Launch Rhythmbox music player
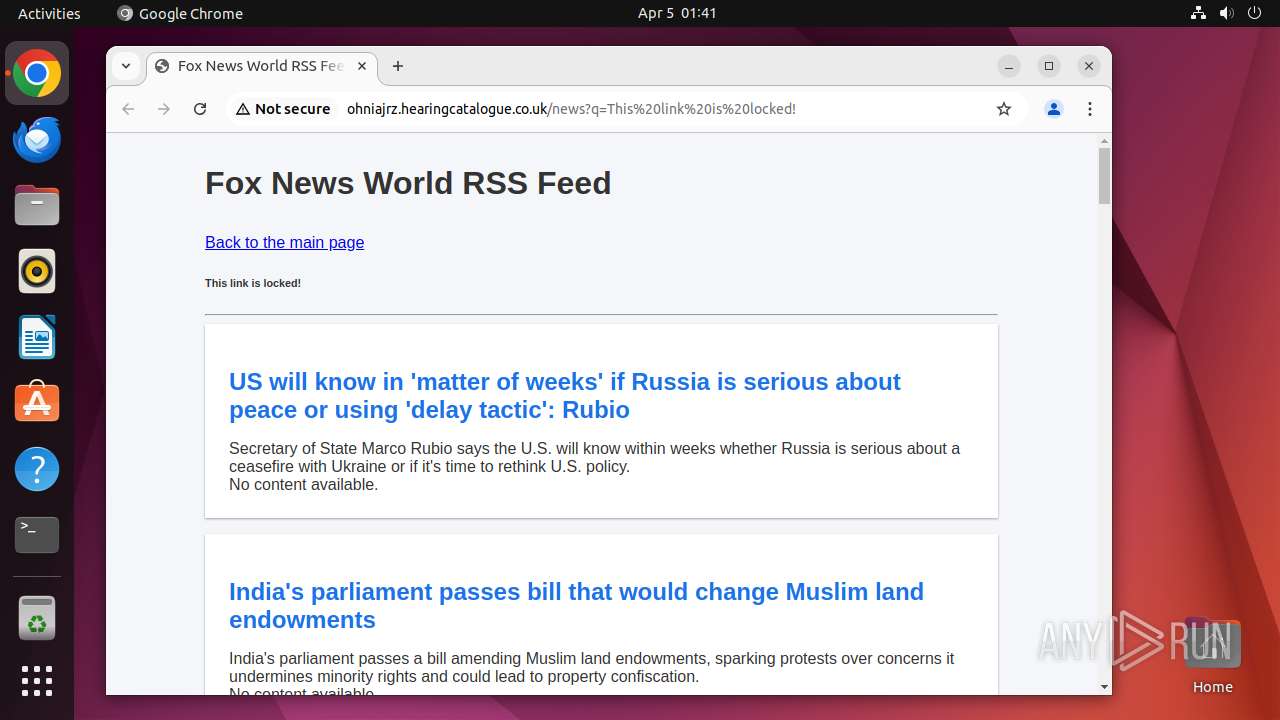1280x720 pixels. tap(37, 271)
